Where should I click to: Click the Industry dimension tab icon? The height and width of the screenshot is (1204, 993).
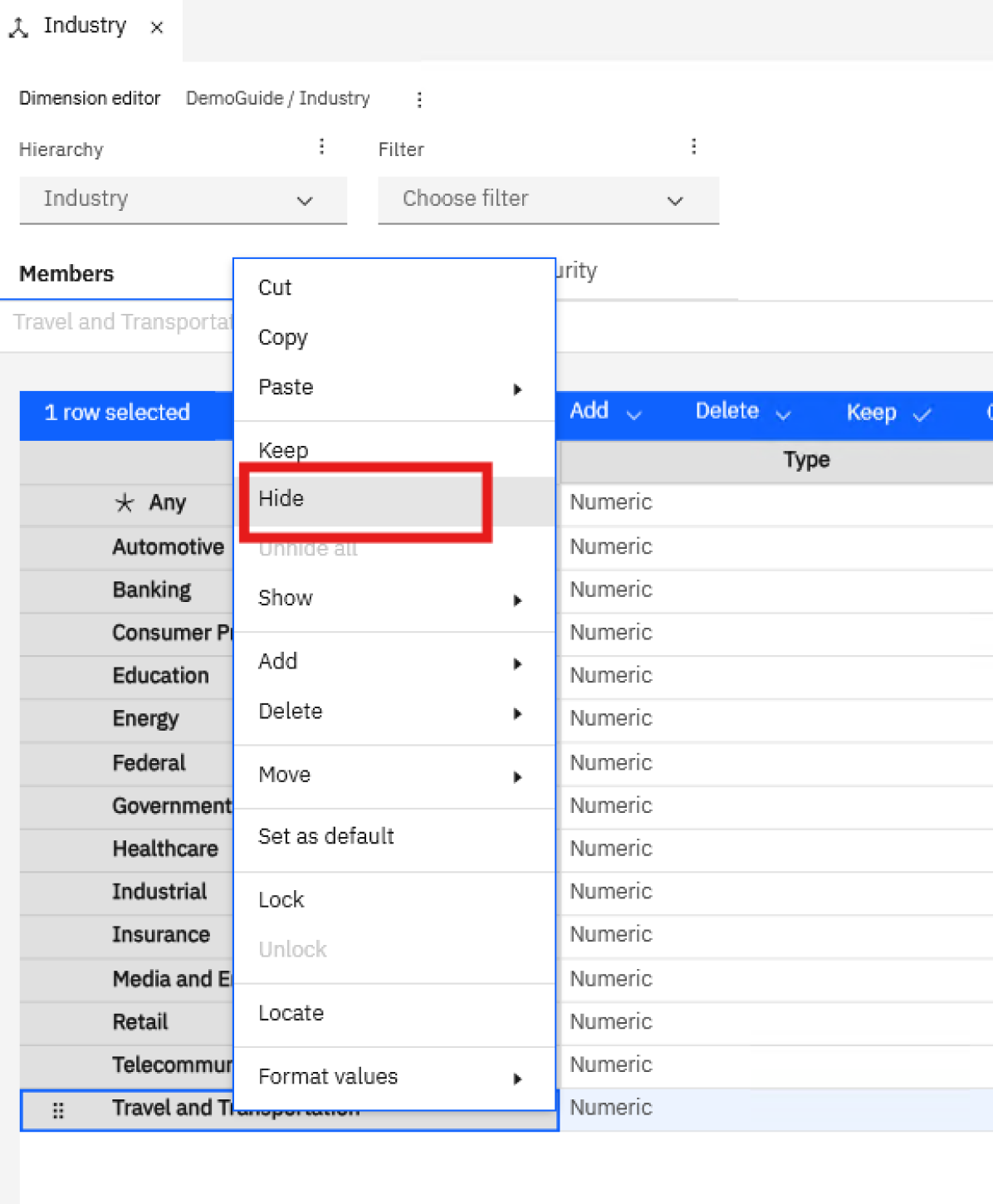(x=18, y=27)
